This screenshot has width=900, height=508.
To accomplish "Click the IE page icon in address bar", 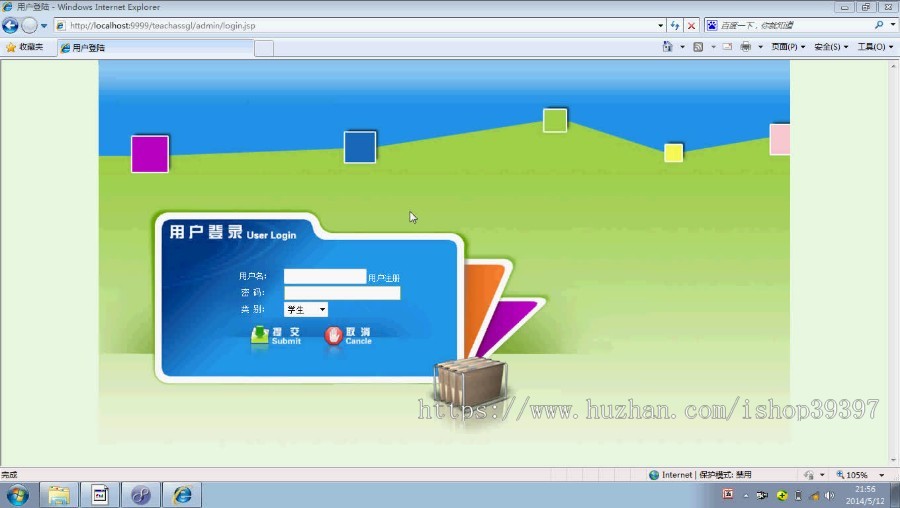I will 60,25.
